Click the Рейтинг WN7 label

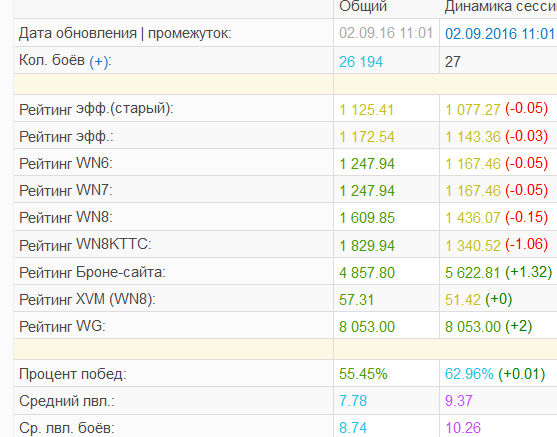click(x=66, y=190)
